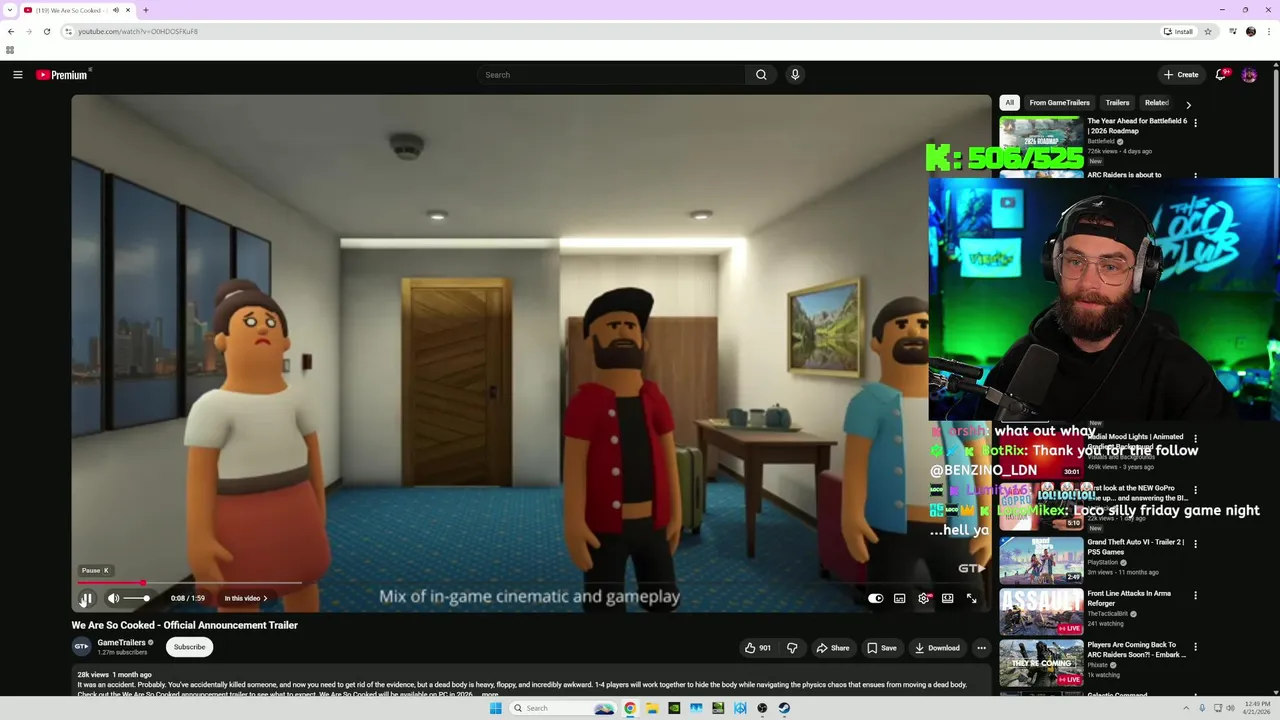Image resolution: width=1280 pixels, height=720 pixels.
Task: Expand 'In this video' chapters
Action: click(x=246, y=598)
